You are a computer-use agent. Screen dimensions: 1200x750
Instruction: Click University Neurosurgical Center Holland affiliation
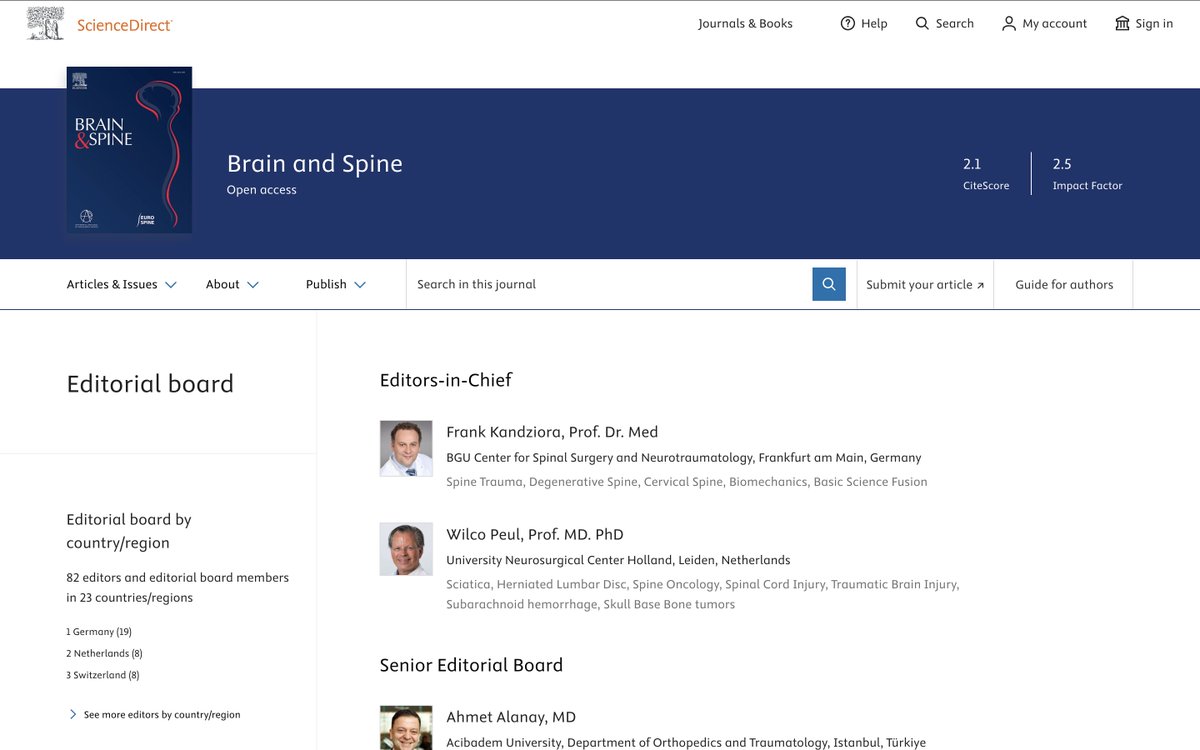(618, 560)
